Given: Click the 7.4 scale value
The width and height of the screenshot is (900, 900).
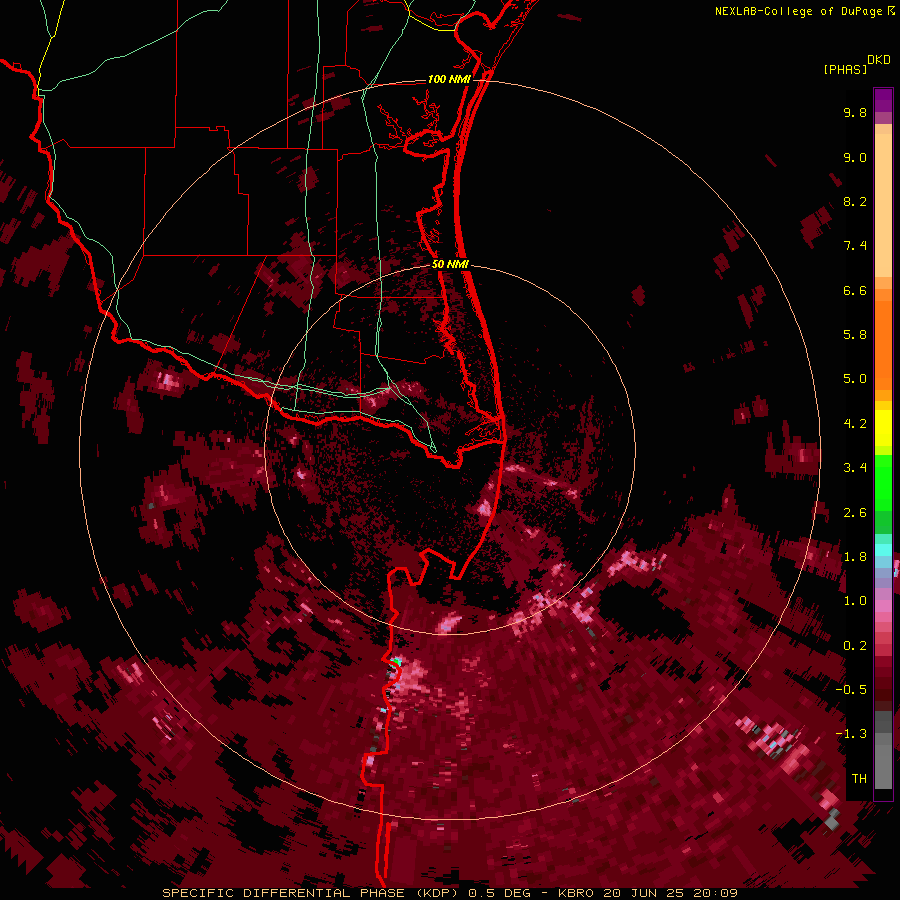Looking at the screenshot, I should (855, 246).
